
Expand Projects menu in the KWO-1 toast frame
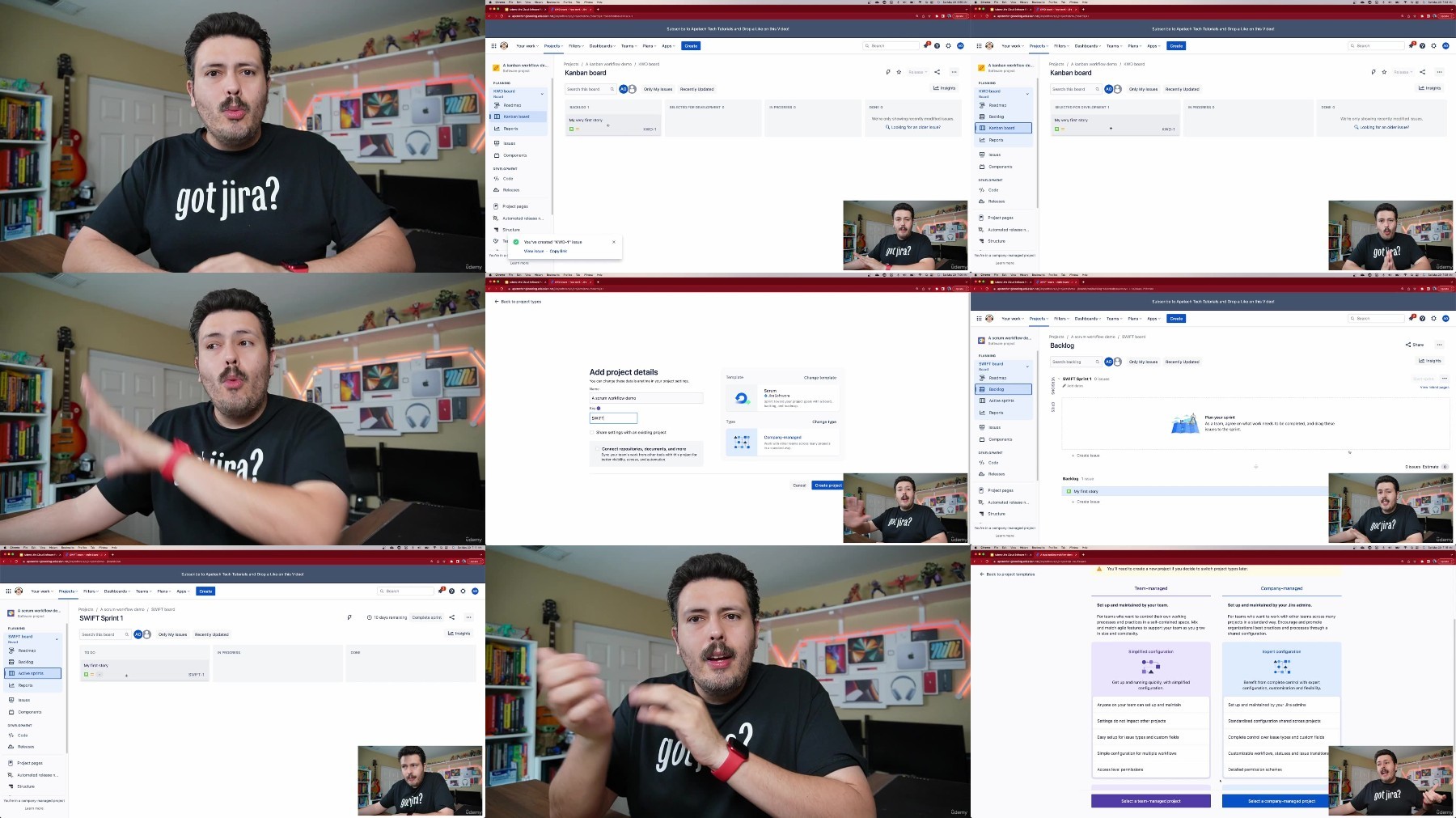click(x=553, y=46)
